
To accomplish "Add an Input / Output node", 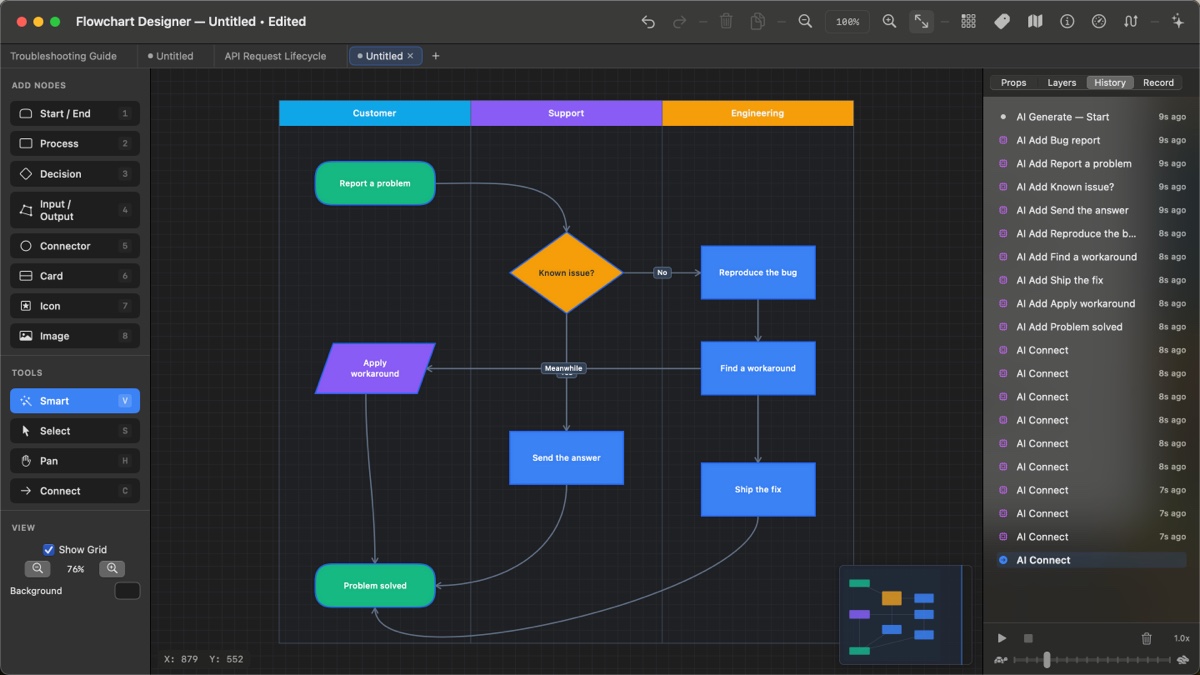I will (x=75, y=210).
